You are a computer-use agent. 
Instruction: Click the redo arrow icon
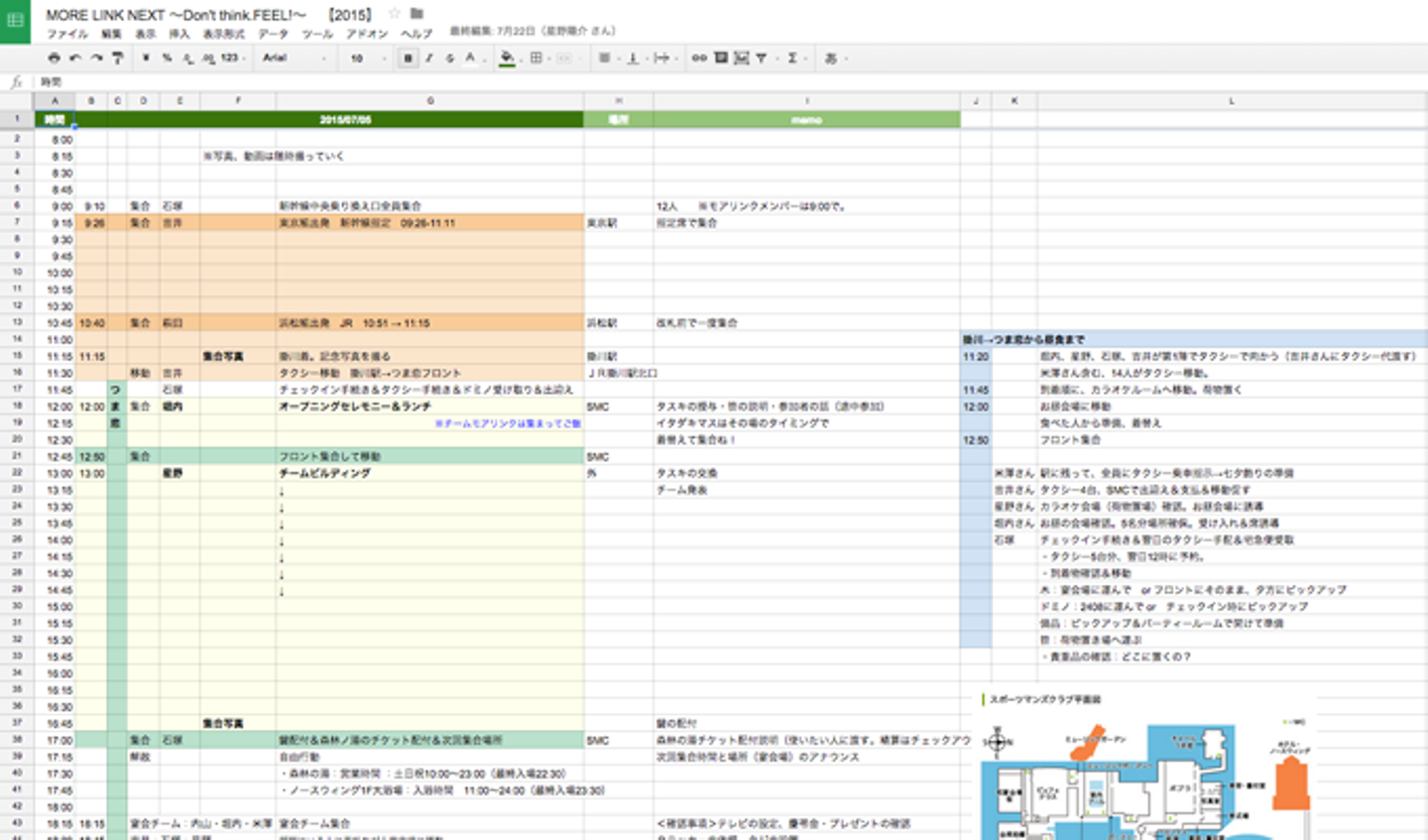(x=96, y=59)
